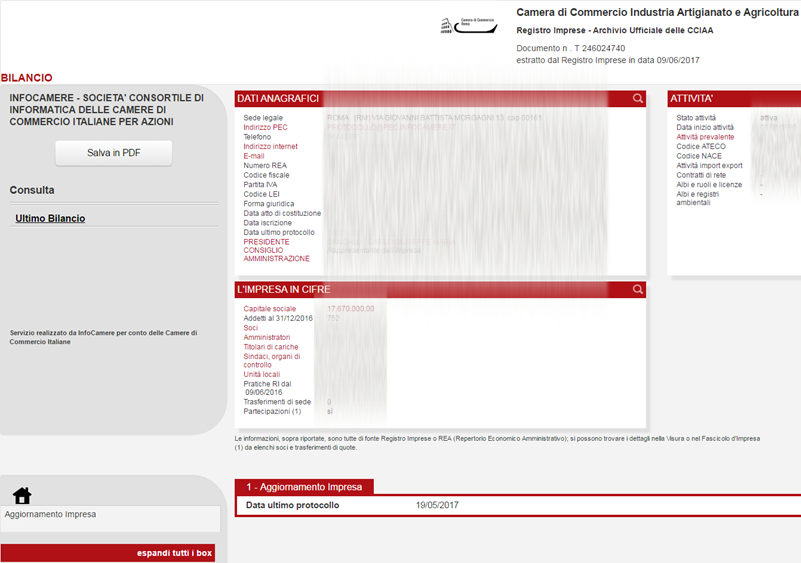This screenshot has height=563, width=801.
Task: Click the Soci link
Action: point(251,328)
